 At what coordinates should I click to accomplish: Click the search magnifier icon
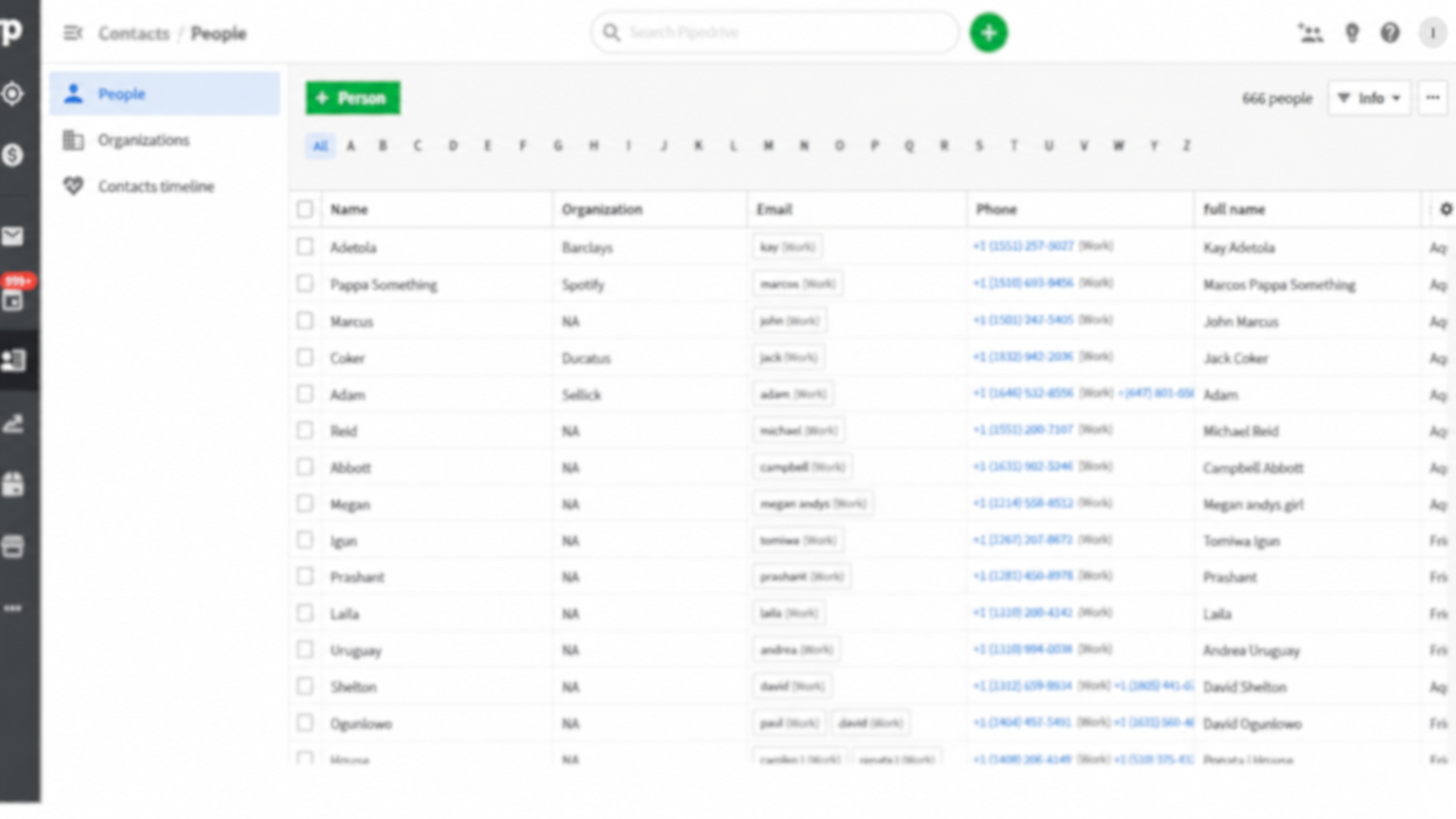[x=611, y=33]
